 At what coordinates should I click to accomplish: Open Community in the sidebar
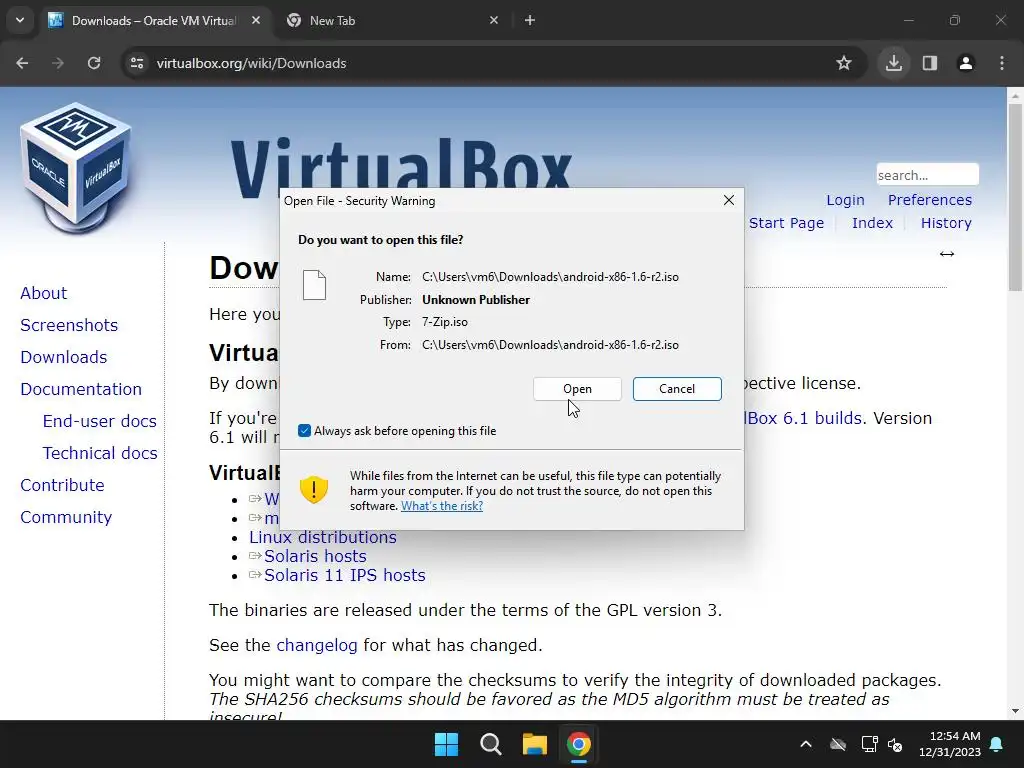click(66, 517)
